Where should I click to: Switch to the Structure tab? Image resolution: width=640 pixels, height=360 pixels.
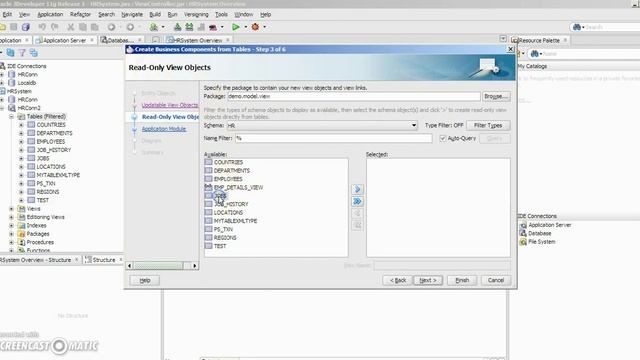[x=104, y=260]
